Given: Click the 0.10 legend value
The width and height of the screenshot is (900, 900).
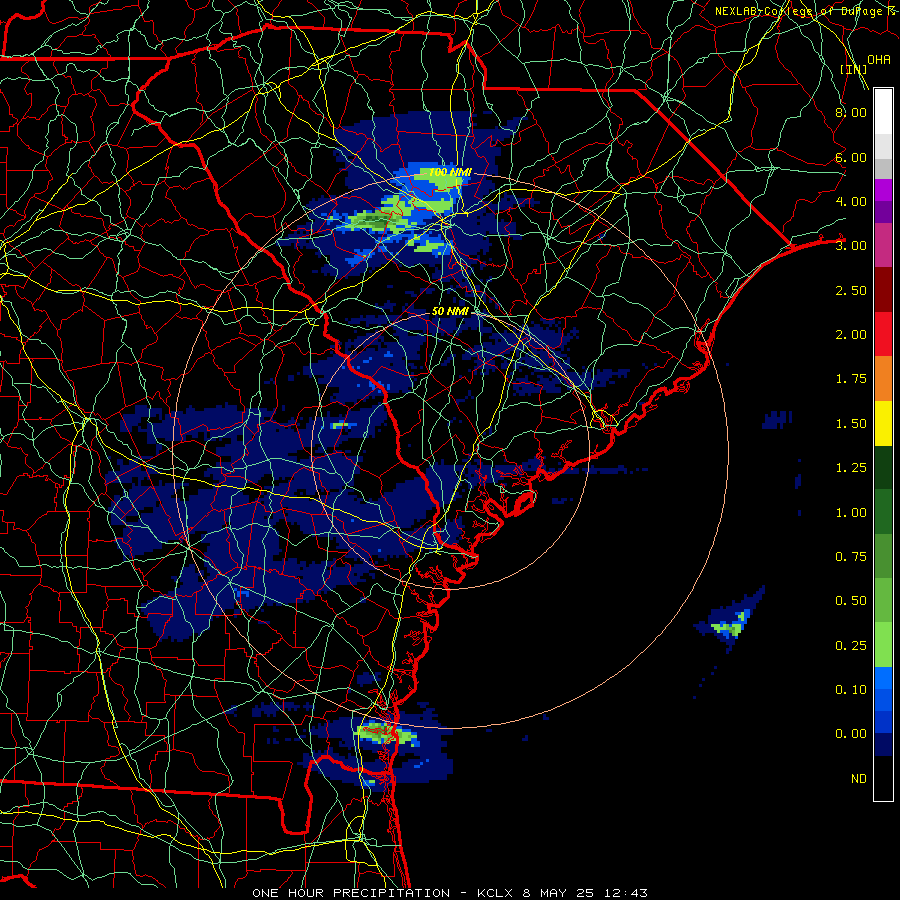Looking at the screenshot, I should [x=851, y=690].
